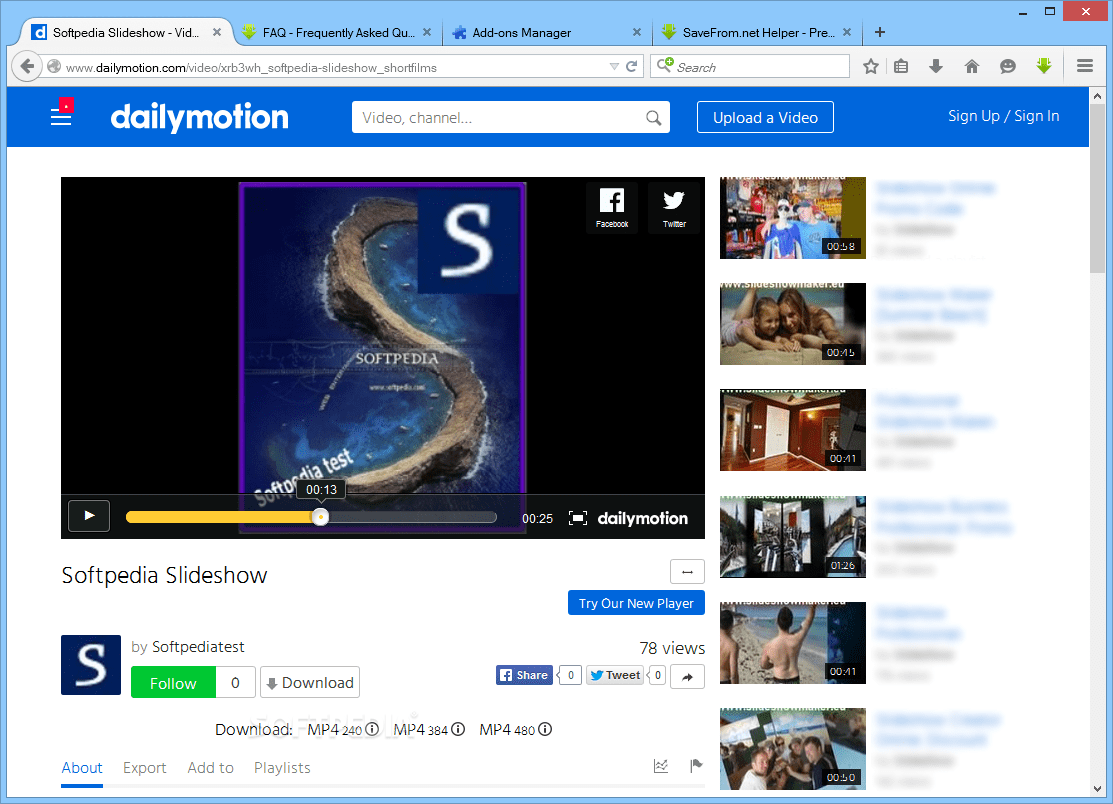
Task: Open the URL history dropdown arrow
Action: coord(614,67)
